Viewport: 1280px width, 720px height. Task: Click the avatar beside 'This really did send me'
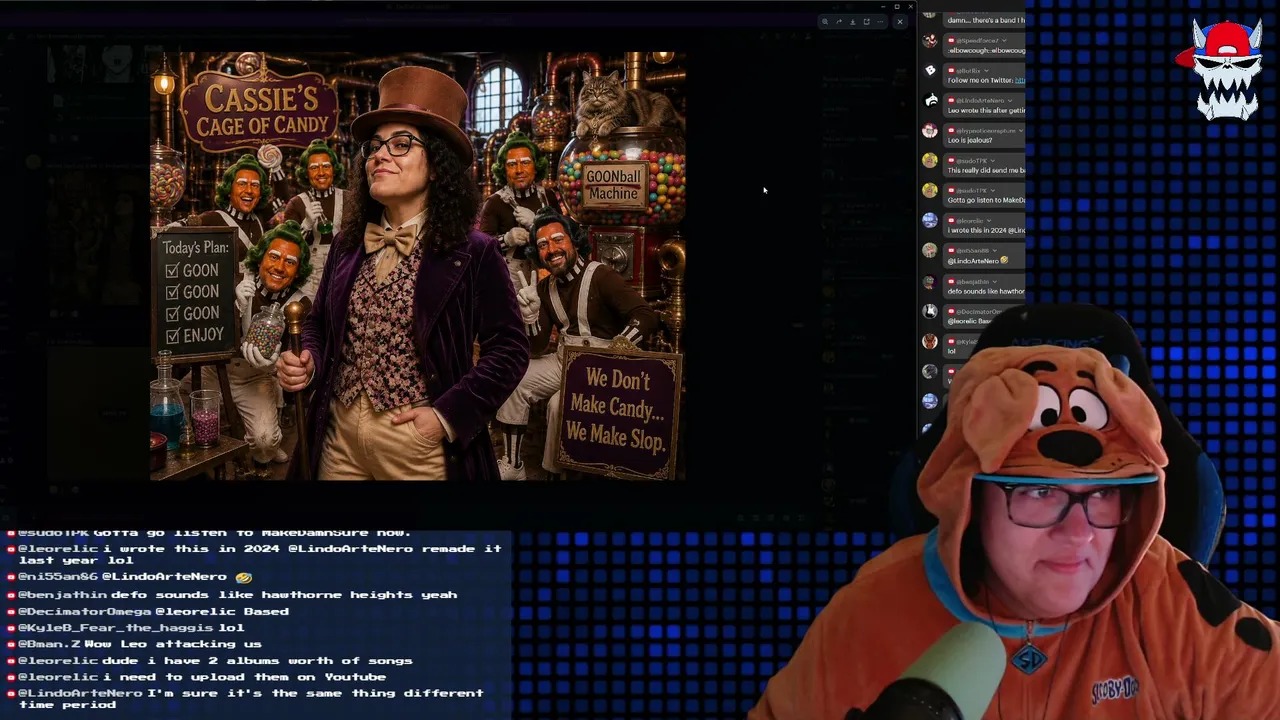coord(930,161)
